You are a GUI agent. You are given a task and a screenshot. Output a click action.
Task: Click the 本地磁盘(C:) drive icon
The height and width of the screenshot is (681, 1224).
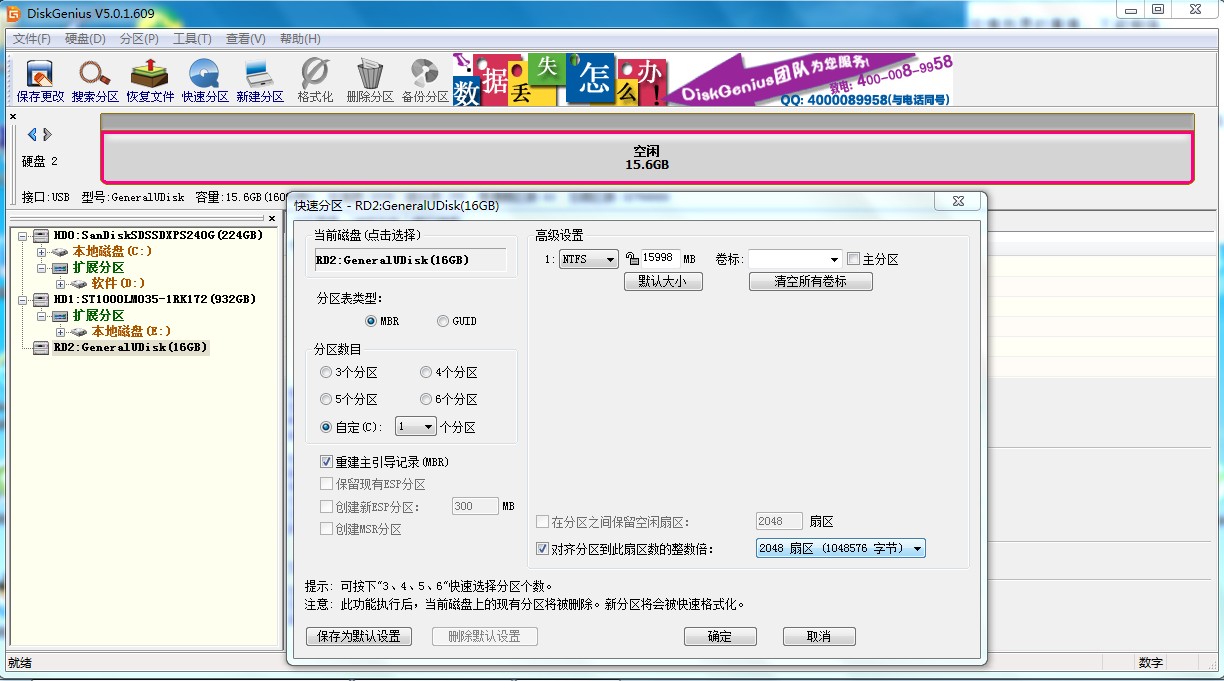pos(60,251)
